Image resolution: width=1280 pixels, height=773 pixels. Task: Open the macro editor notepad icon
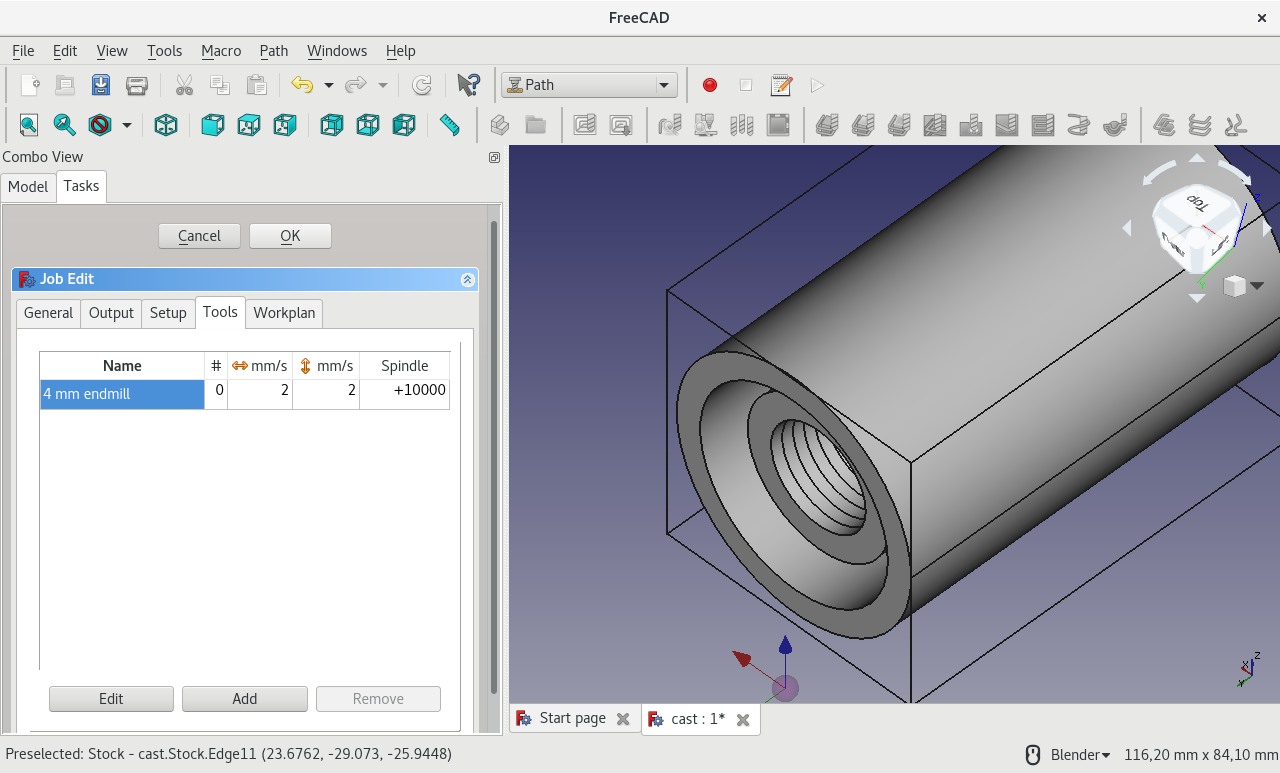click(x=781, y=85)
